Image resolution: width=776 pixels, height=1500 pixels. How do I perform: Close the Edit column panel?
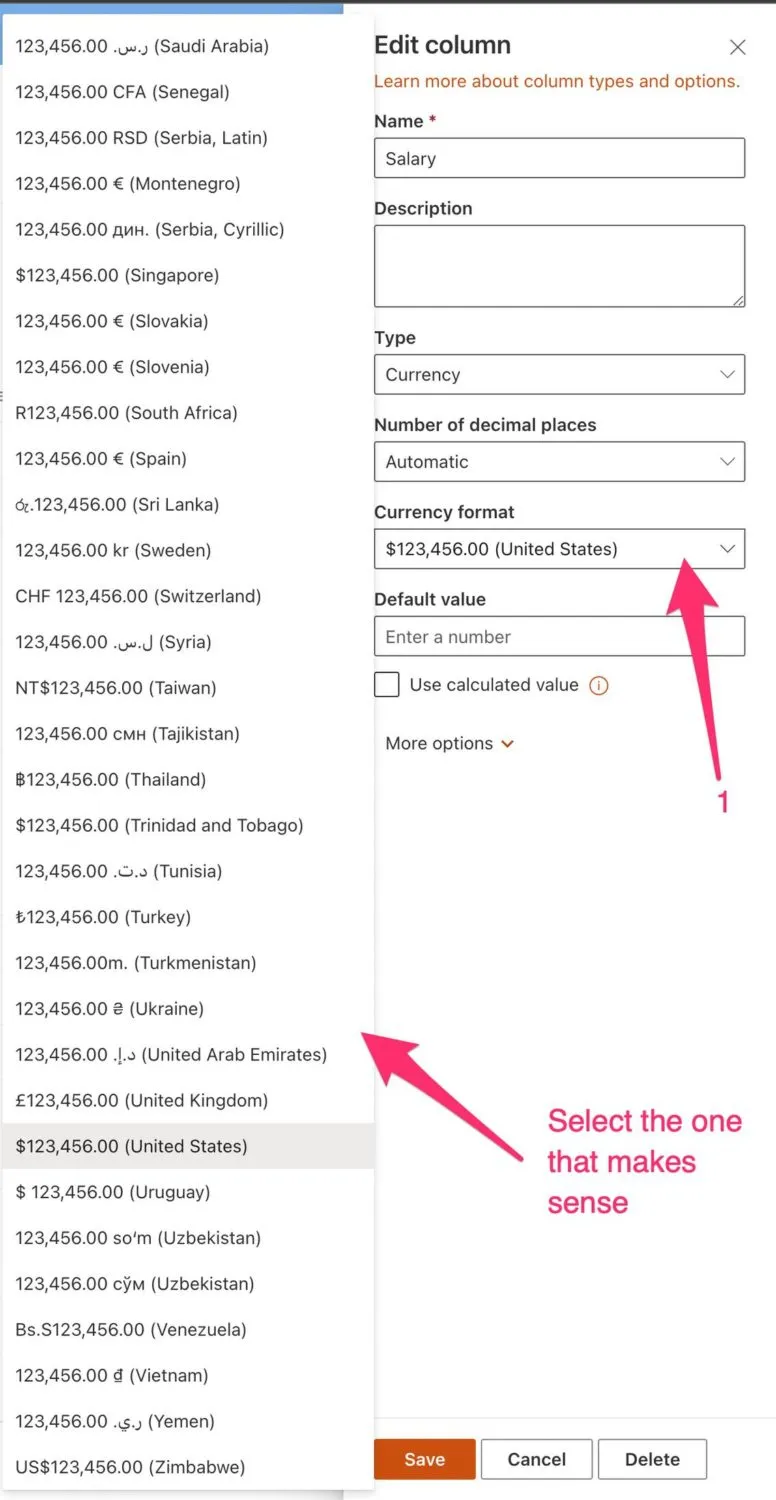coord(738,47)
